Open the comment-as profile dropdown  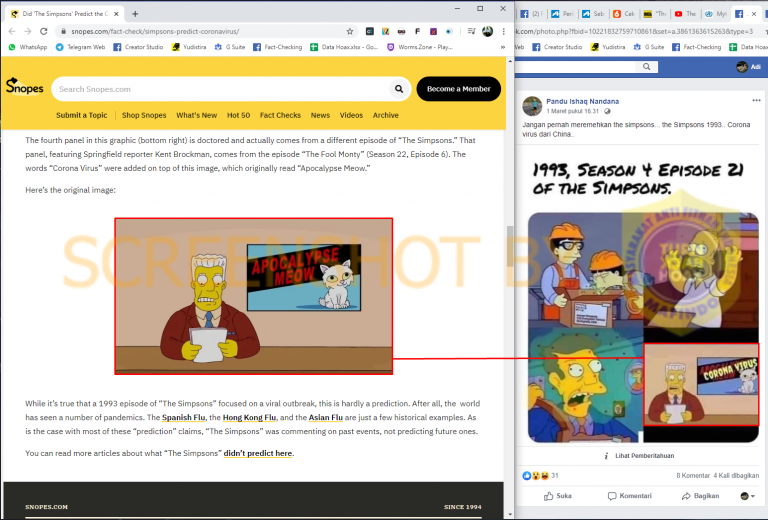[x=747, y=496]
